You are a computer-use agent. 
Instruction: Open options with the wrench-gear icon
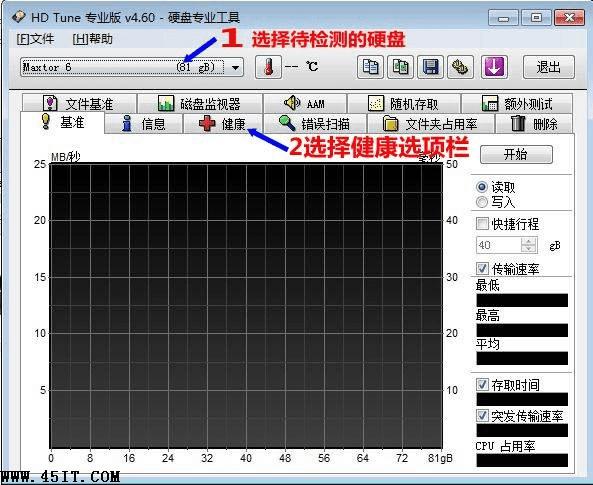tap(460, 67)
